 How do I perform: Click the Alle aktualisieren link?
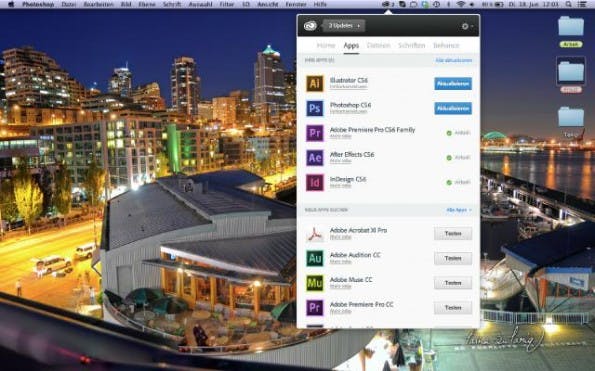pos(453,60)
